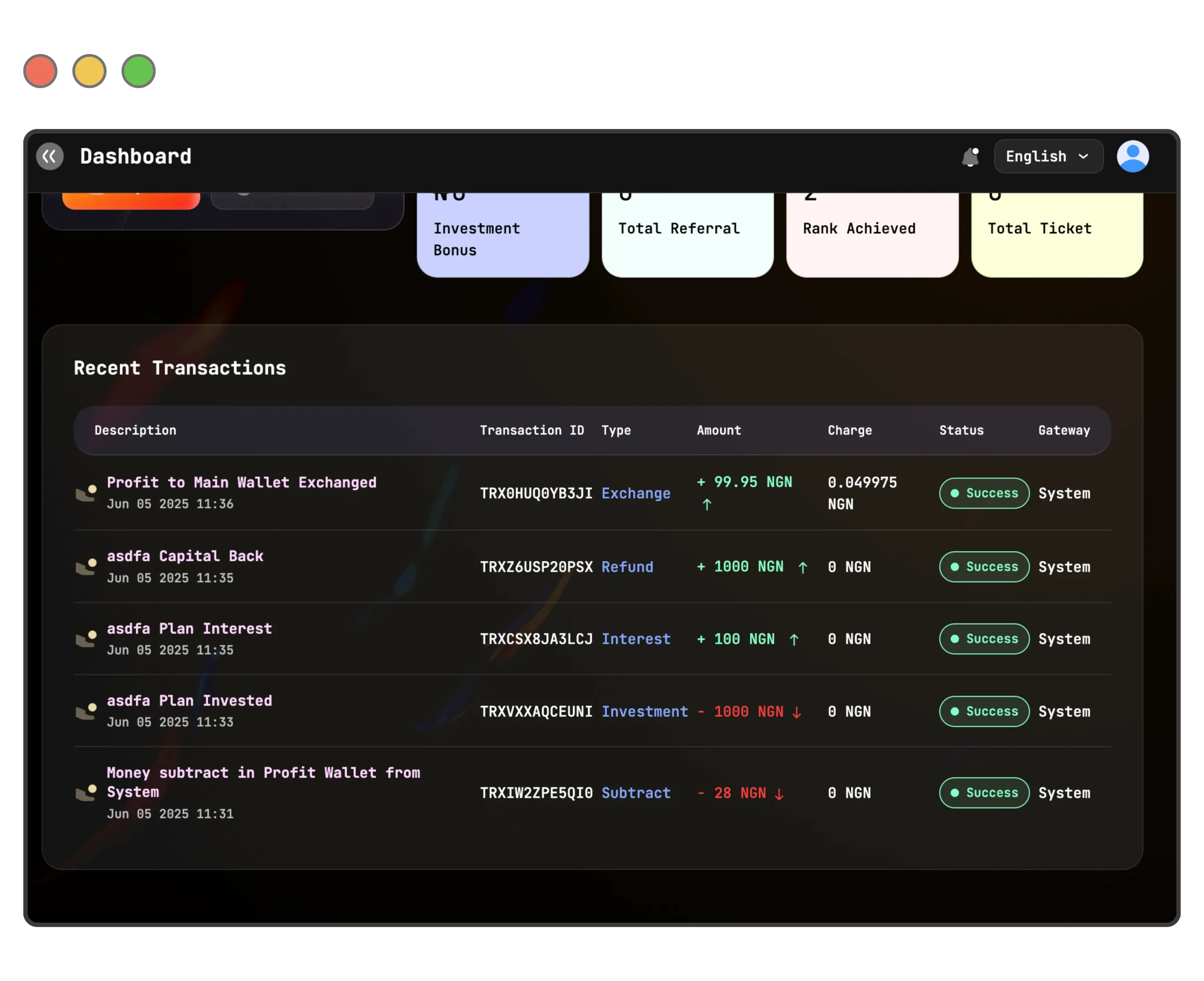Click the language dropdown chevron arrow
1204x981 pixels.
click(x=1083, y=157)
